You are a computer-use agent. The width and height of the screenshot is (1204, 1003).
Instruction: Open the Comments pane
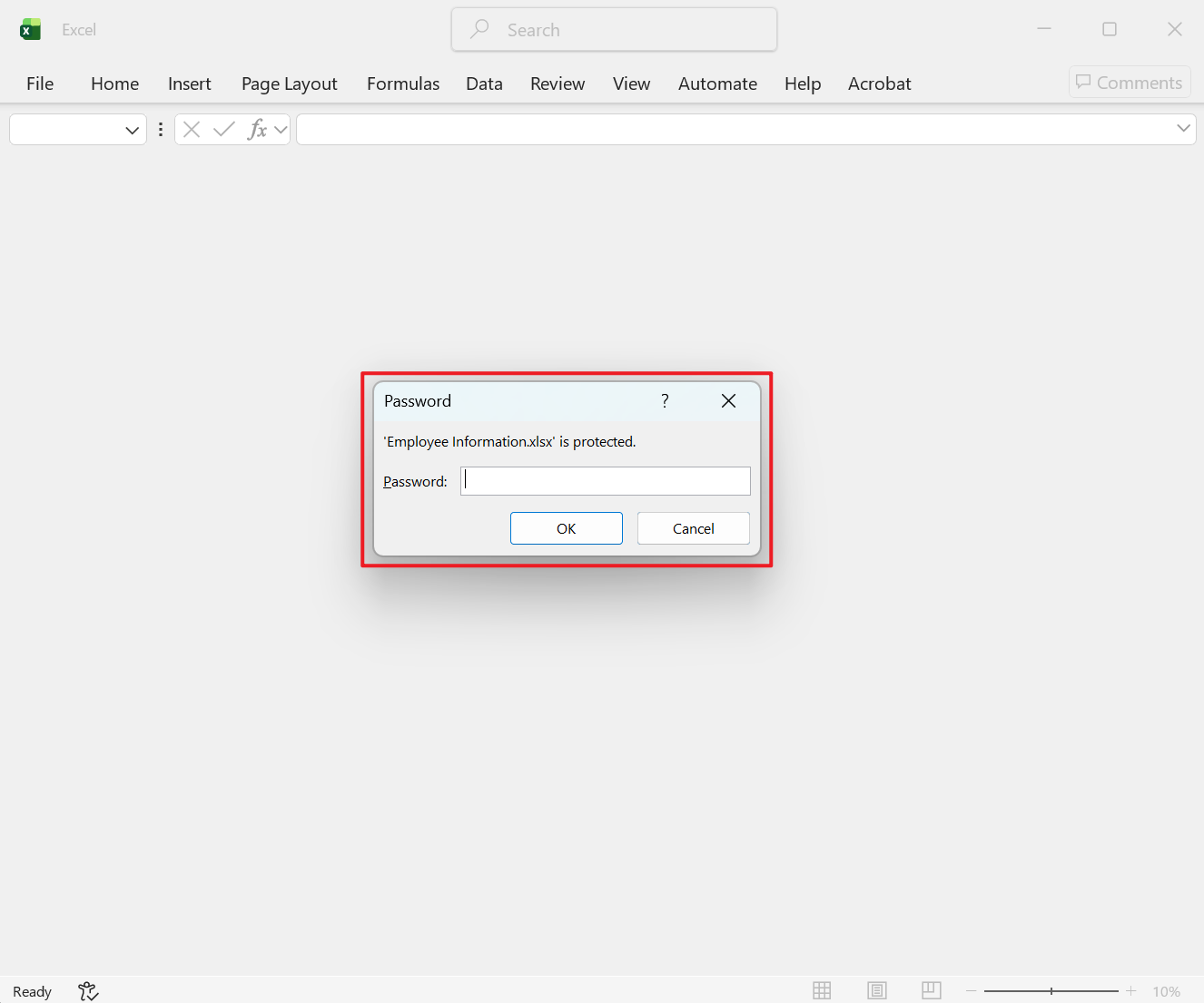tap(1129, 82)
